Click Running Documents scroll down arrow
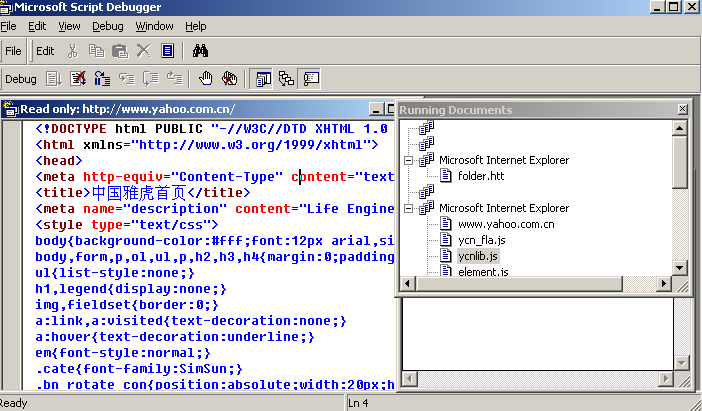This screenshot has width=702, height=411. click(680, 268)
